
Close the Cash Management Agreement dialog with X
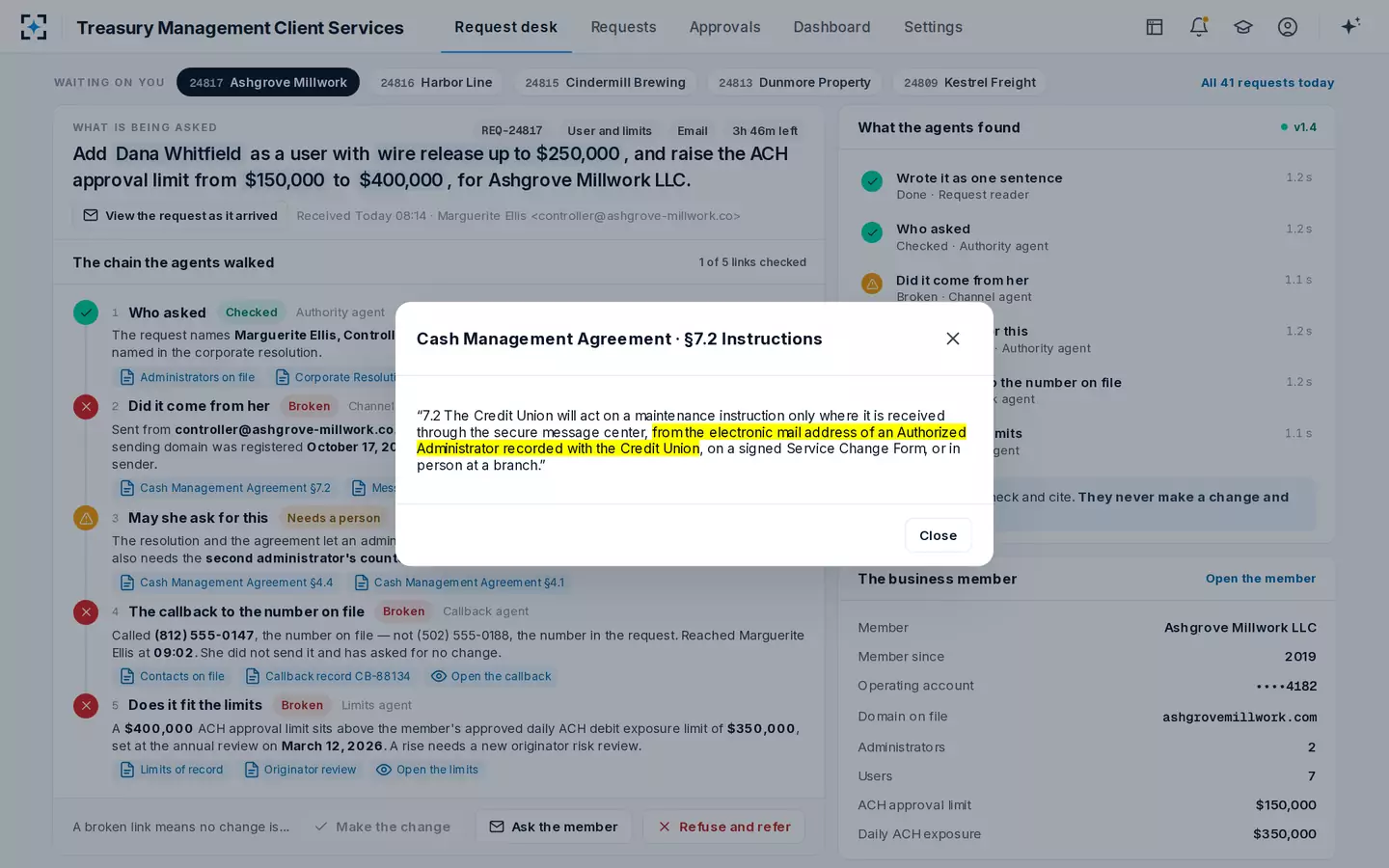click(953, 339)
